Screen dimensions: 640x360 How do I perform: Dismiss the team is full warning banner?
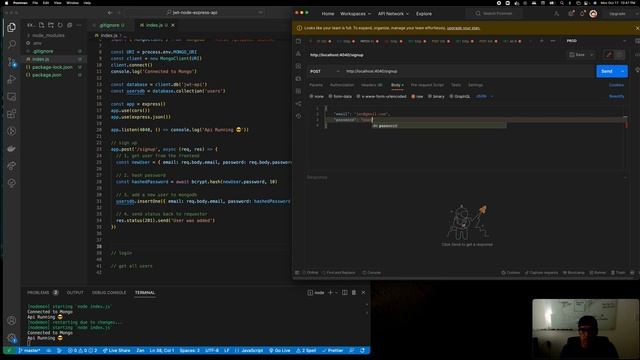637,28
